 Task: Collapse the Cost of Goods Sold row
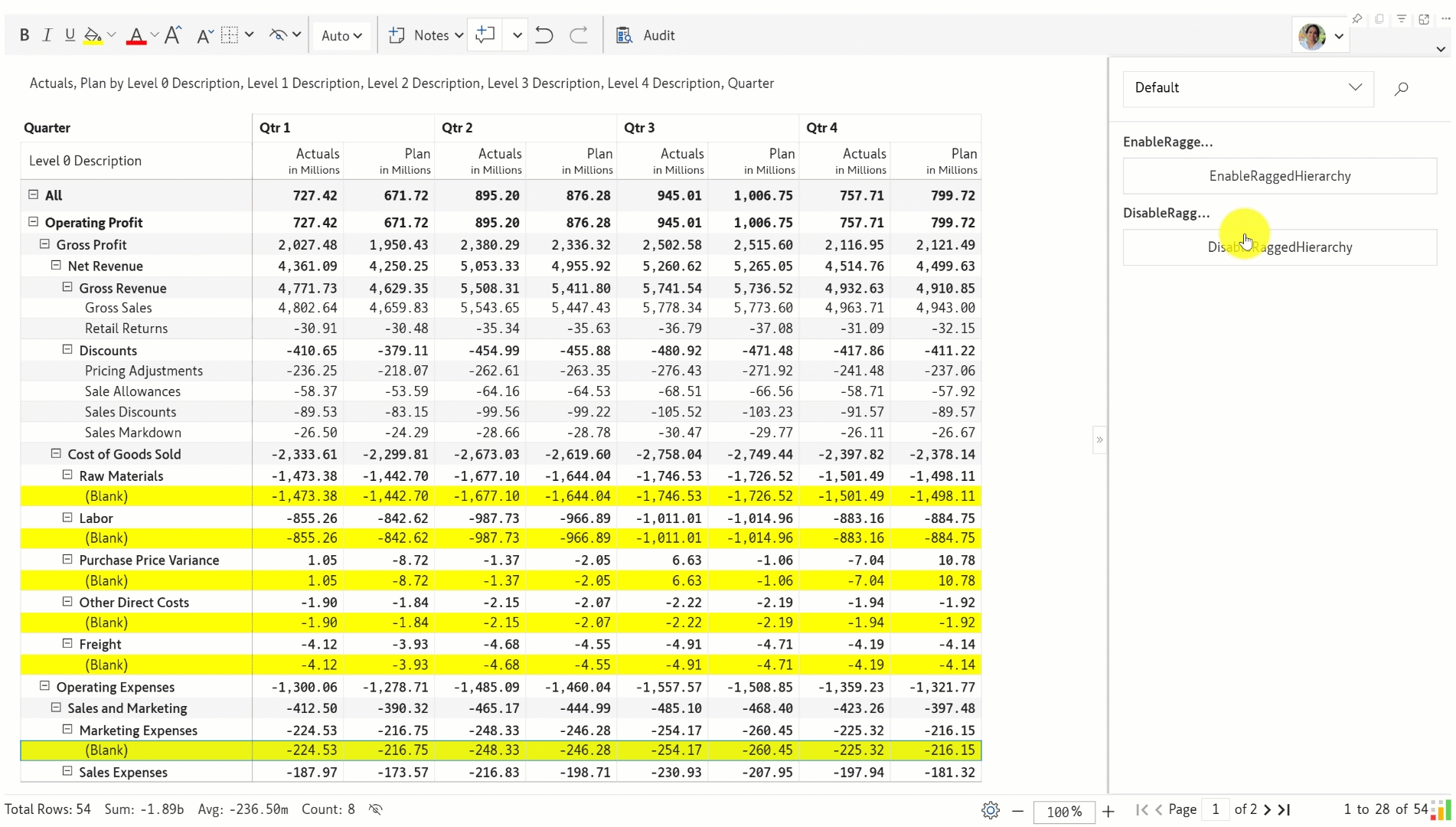[x=56, y=453]
